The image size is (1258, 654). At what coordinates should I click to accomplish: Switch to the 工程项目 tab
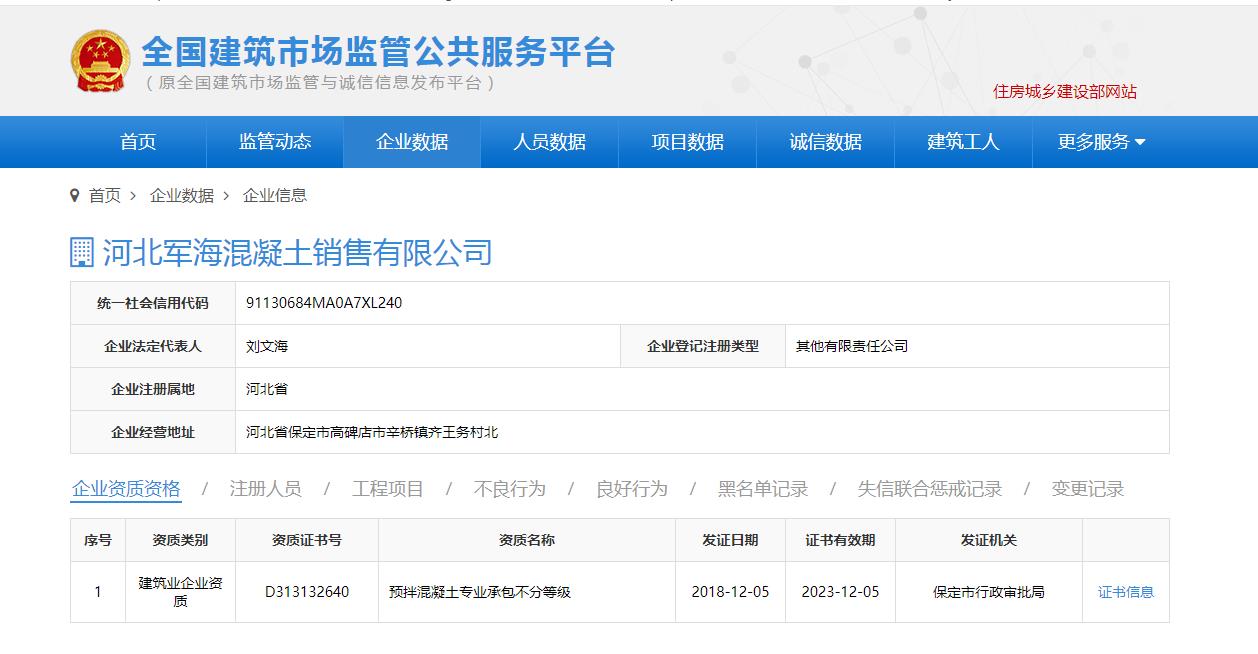coord(388,489)
